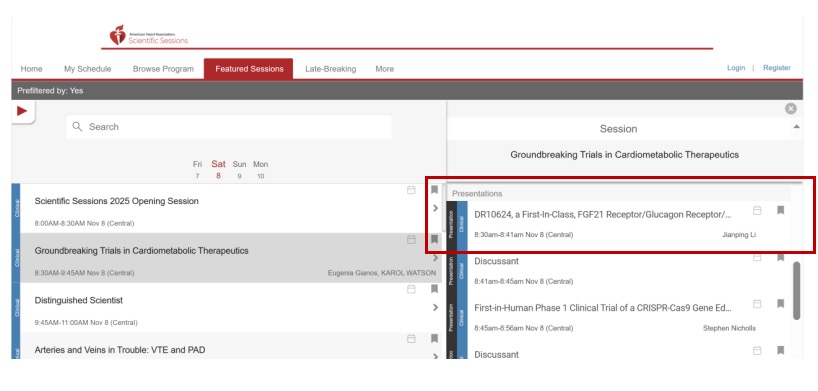
Task: Click the search magnifier icon
Action: coord(77,126)
